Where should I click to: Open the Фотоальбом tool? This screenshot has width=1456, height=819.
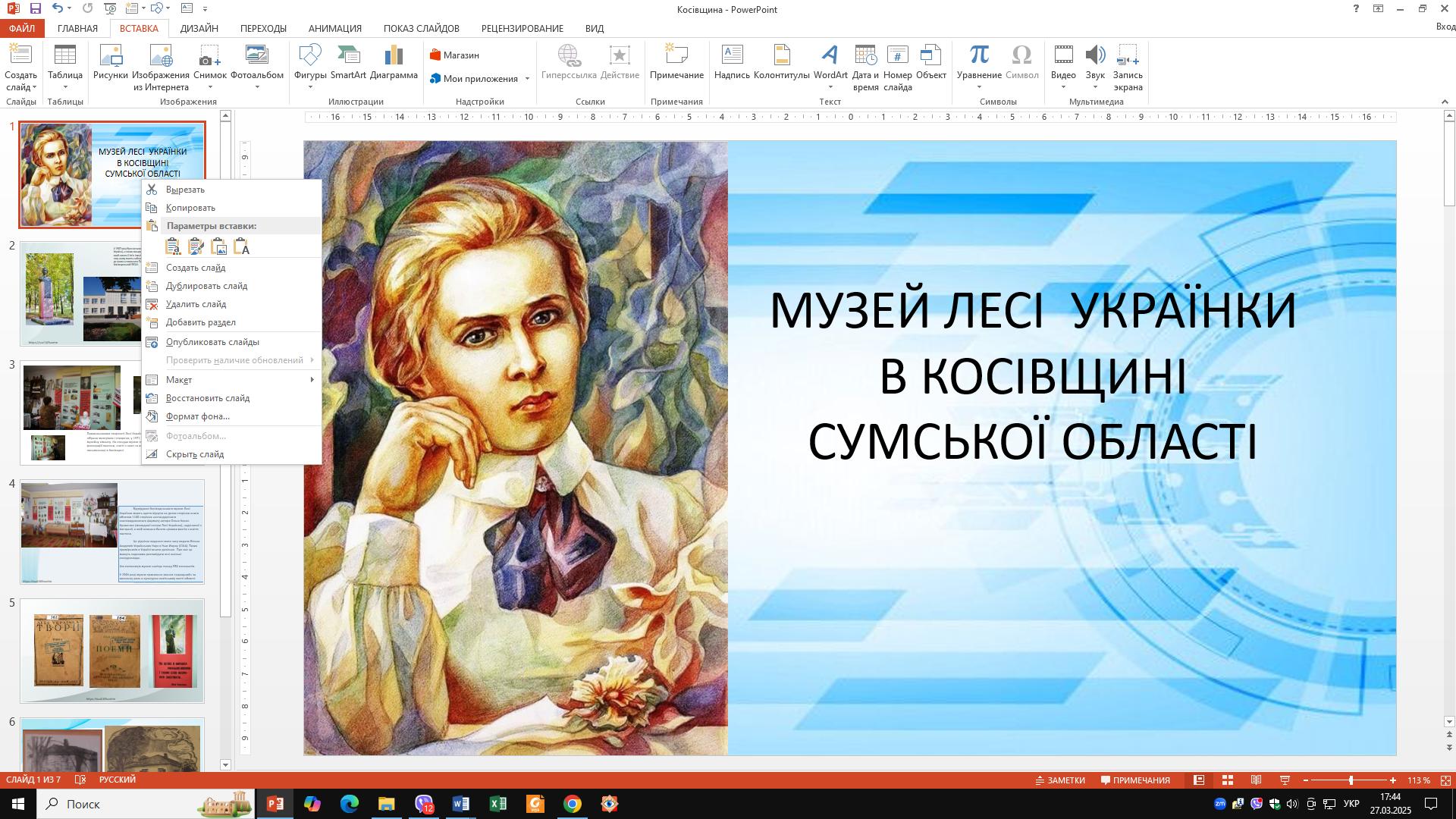click(257, 67)
